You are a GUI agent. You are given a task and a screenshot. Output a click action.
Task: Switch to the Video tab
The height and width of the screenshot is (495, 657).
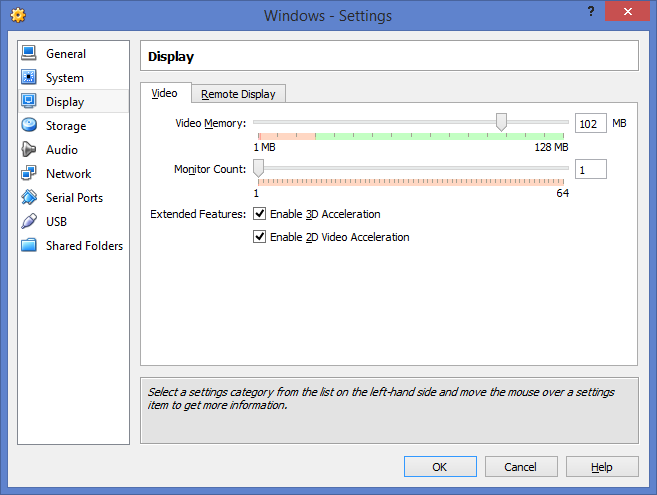[166, 93]
